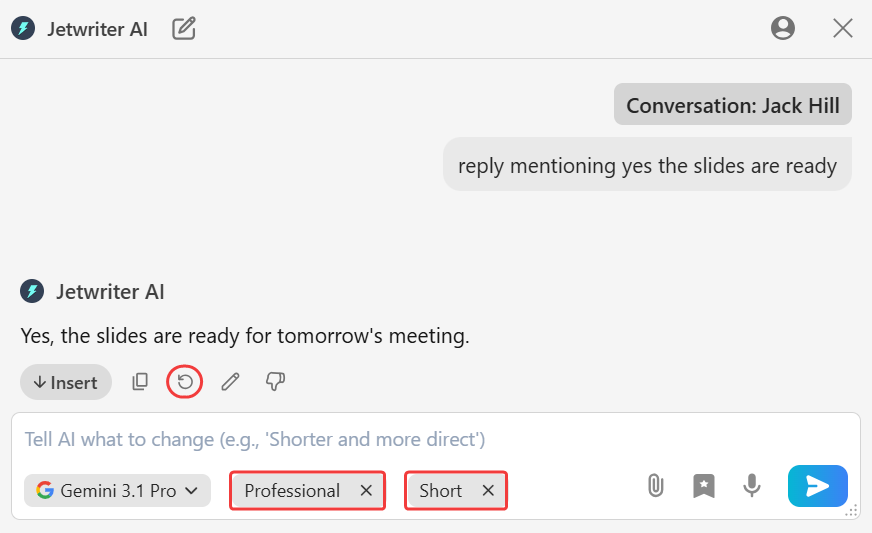The height and width of the screenshot is (533, 872).
Task: Open the Conversation: Jack Hill context chip
Action: pyautogui.click(x=732, y=105)
